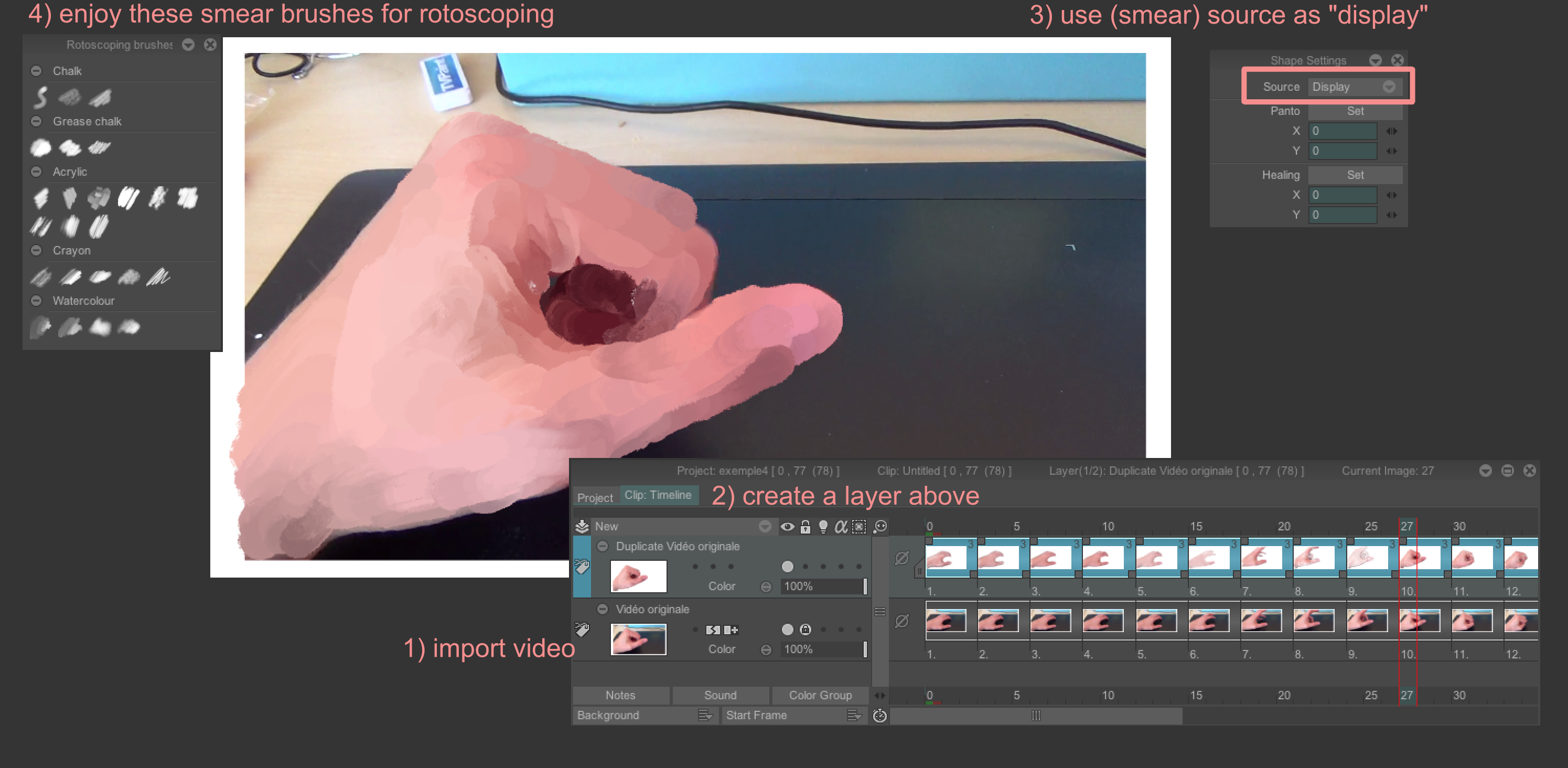Toggle the slashed circle on Duplicate layer track
This screenshot has height=768, width=1568.
901,558
